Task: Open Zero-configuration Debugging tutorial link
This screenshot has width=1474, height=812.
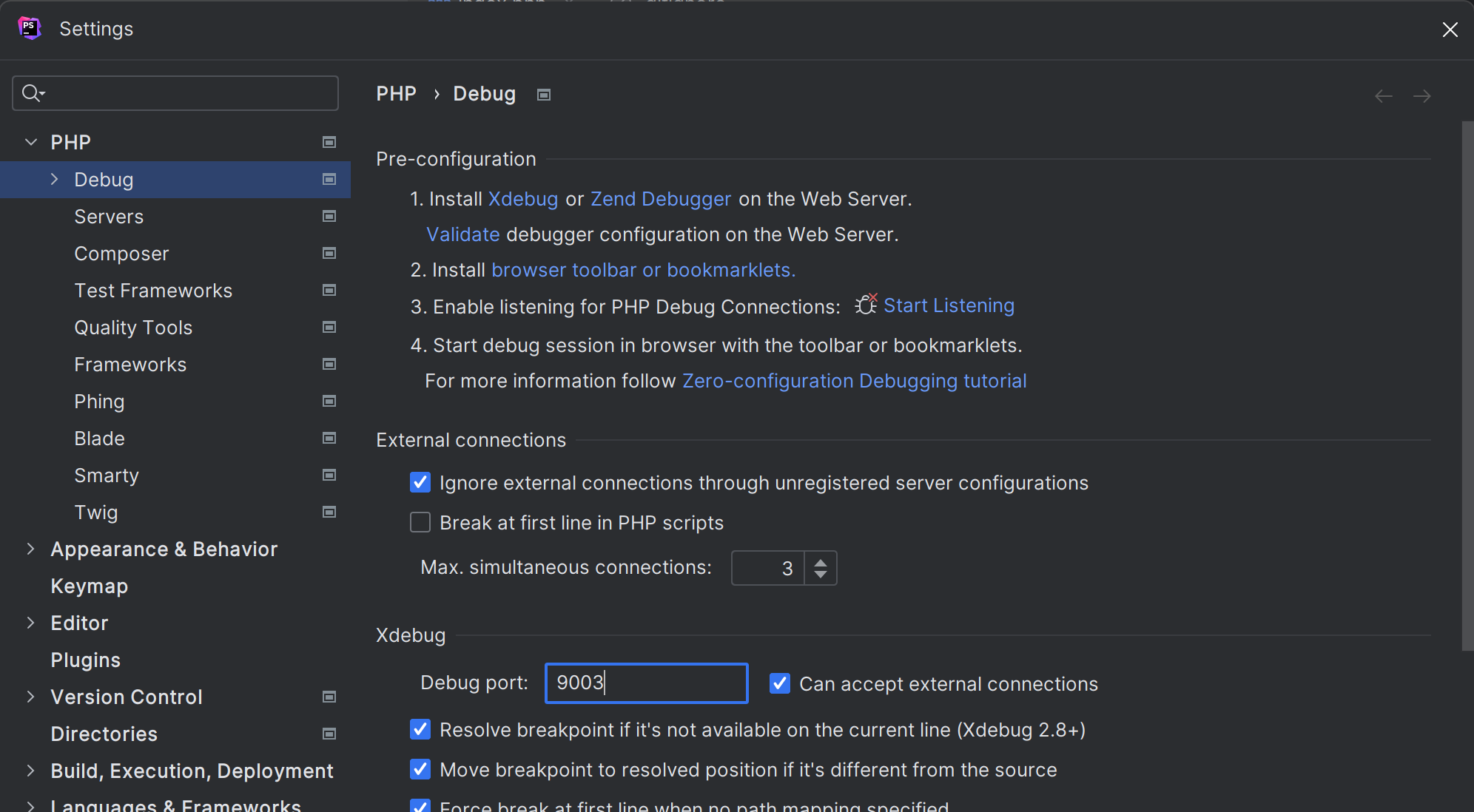Action: (x=854, y=381)
